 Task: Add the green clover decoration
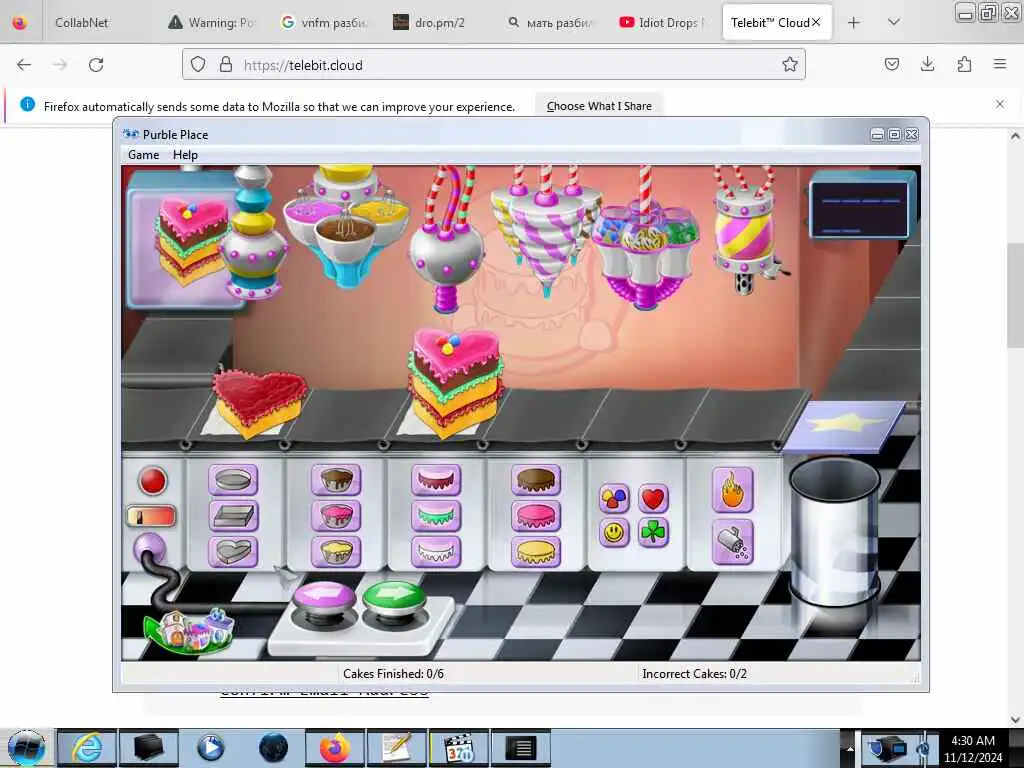tap(653, 533)
